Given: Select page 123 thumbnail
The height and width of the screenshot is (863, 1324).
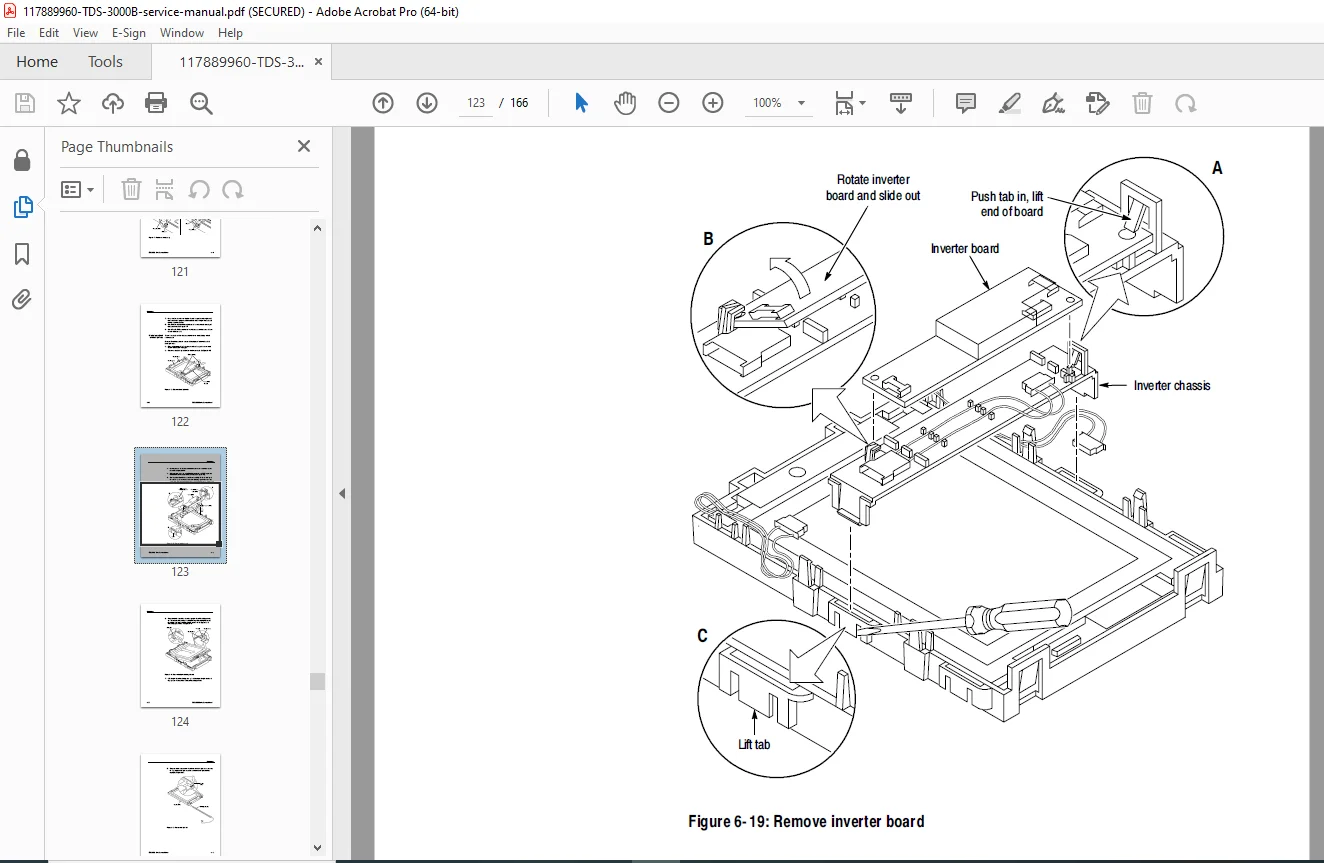Looking at the screenshot, I should [x=180, y=505].
